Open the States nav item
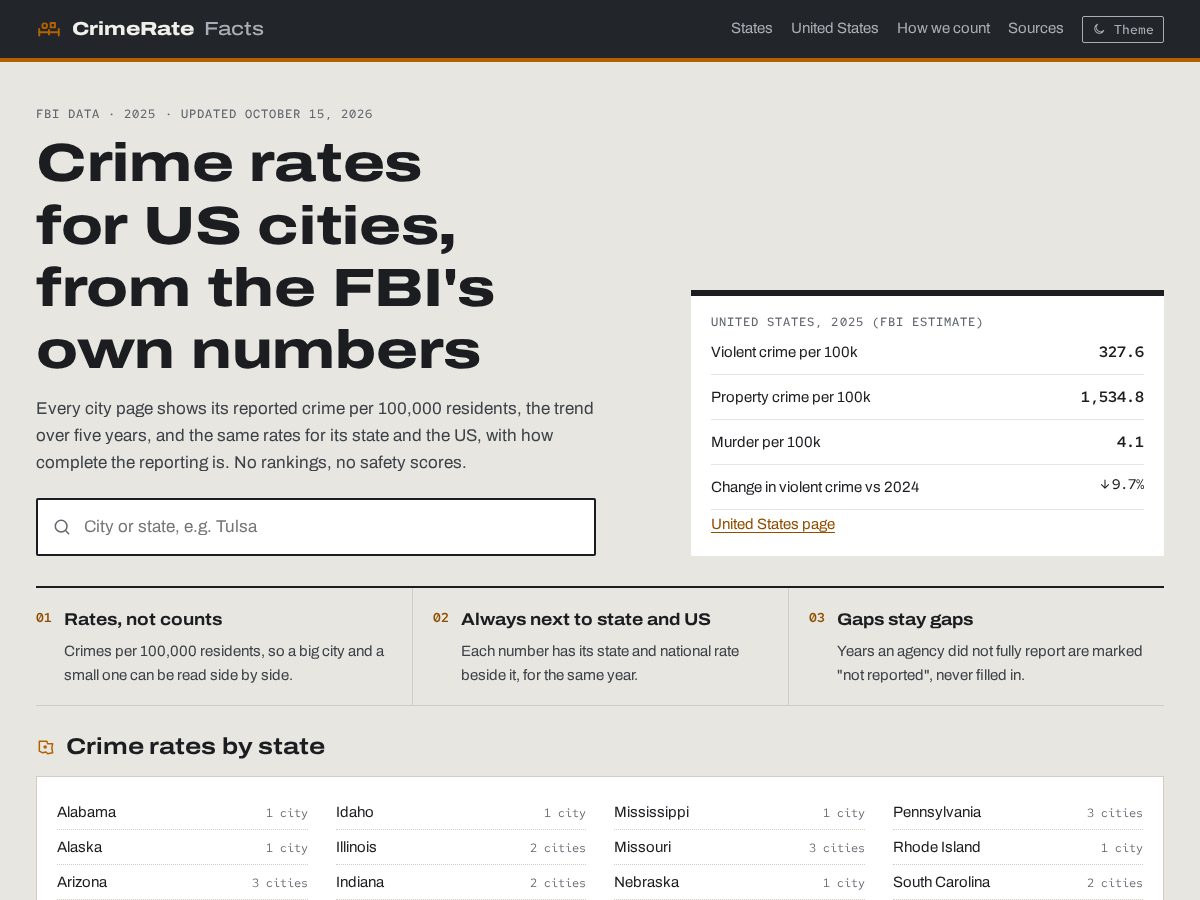The image size is (1200, 900). 752,28
